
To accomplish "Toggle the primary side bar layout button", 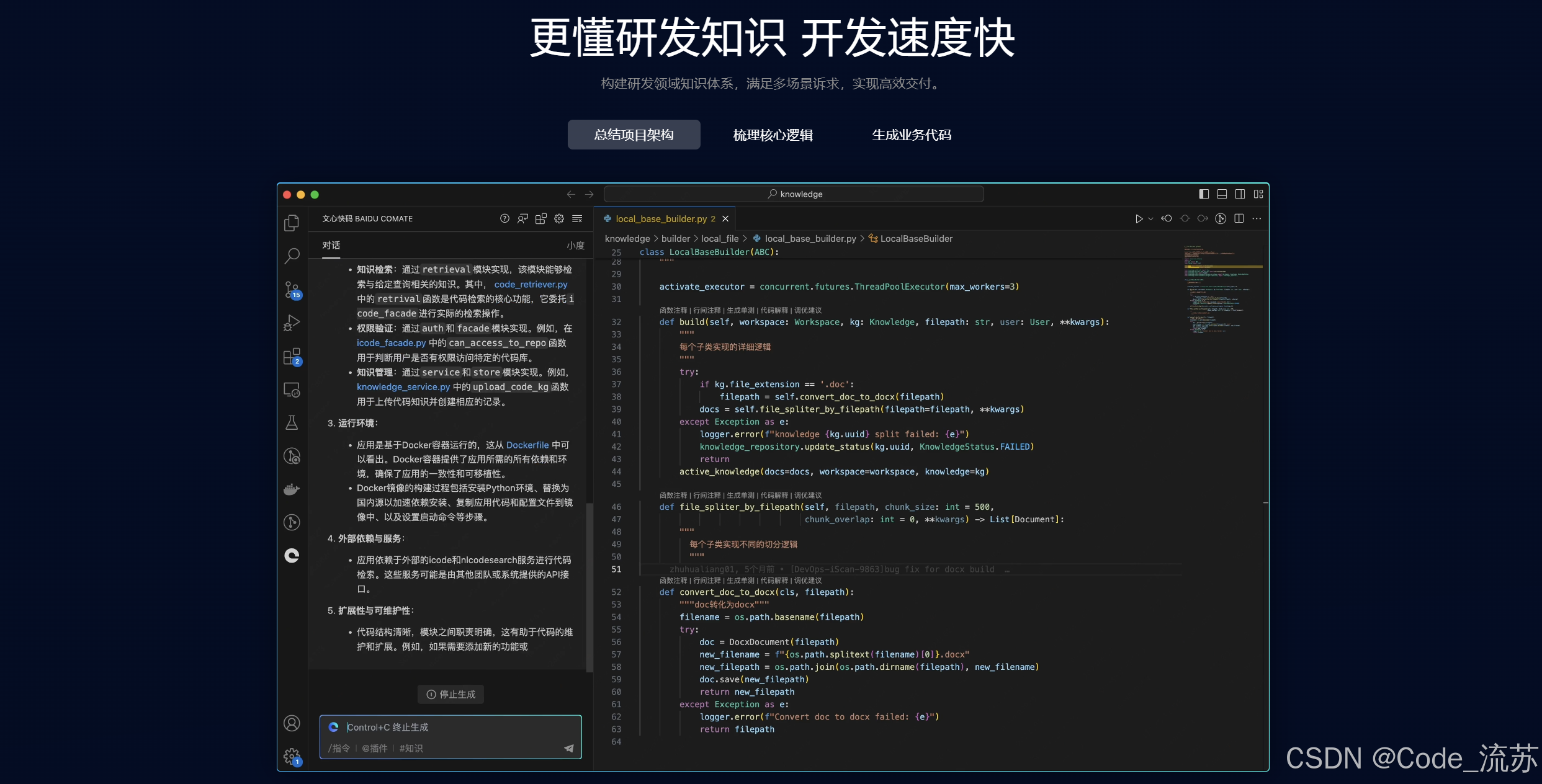I will [1204, 194].
